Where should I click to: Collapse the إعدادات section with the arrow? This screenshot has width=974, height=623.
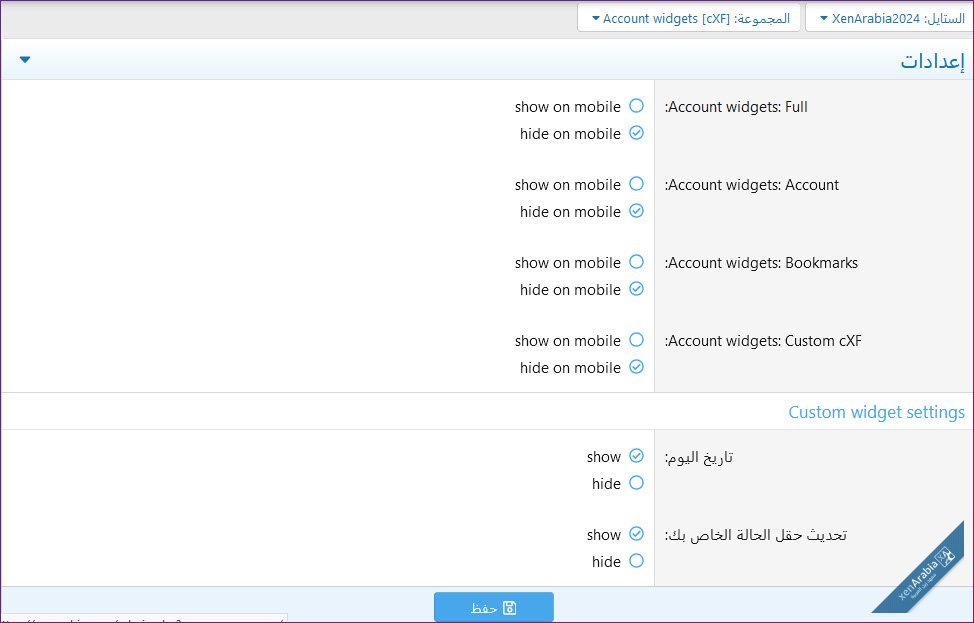[25, 60]
